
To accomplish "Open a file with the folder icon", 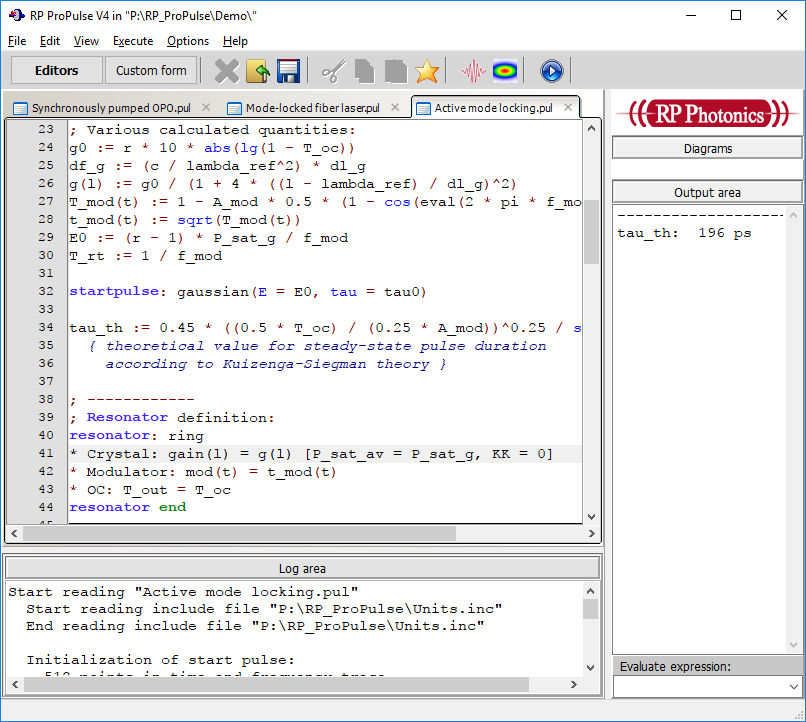I will (x=258, y=71).
